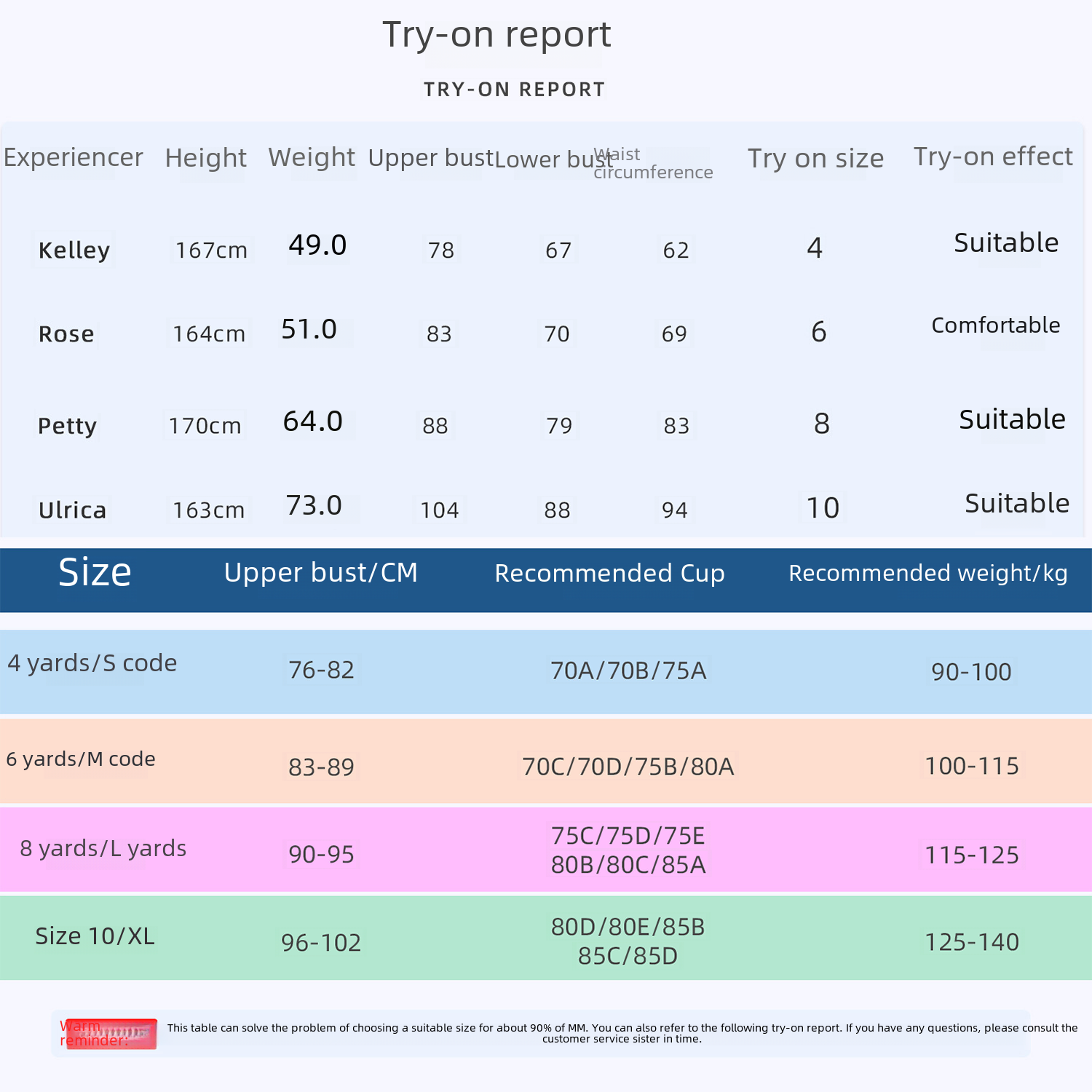
Task: Select Rose's height value 164cm
Action: 209,333
